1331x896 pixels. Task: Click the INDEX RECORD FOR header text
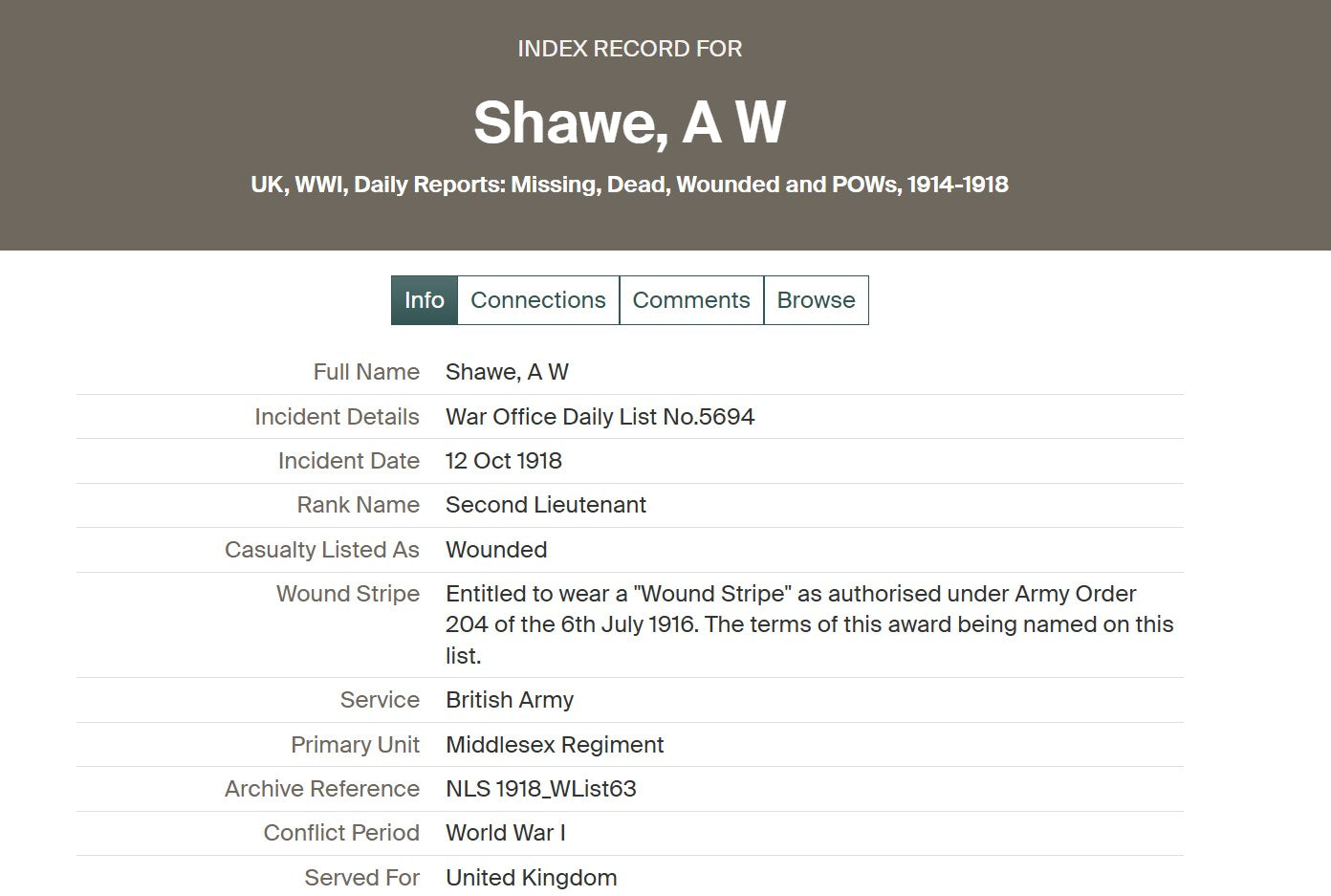pos(629,48)
